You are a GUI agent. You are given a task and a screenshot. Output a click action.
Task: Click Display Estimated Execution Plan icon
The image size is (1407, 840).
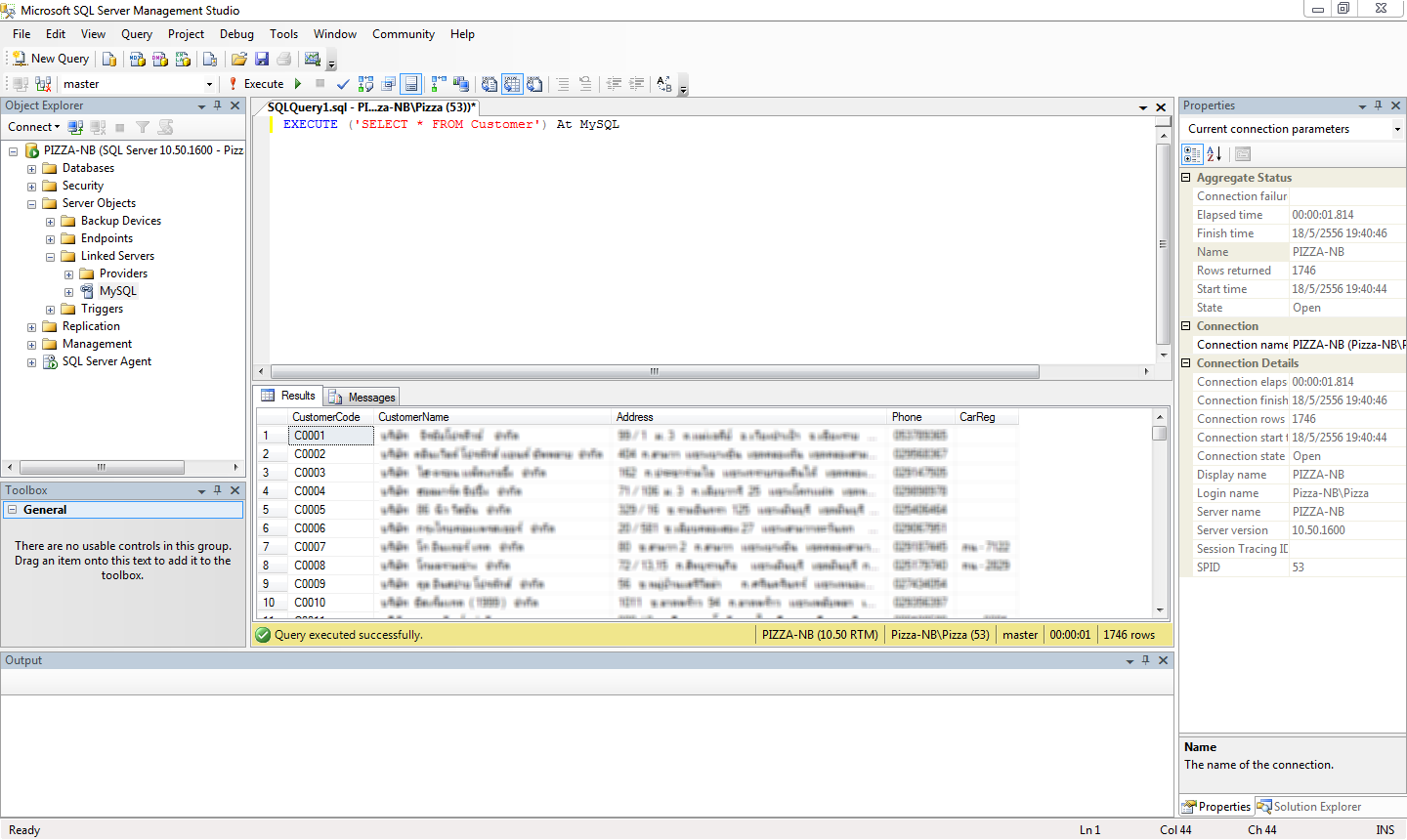(365, 84)
